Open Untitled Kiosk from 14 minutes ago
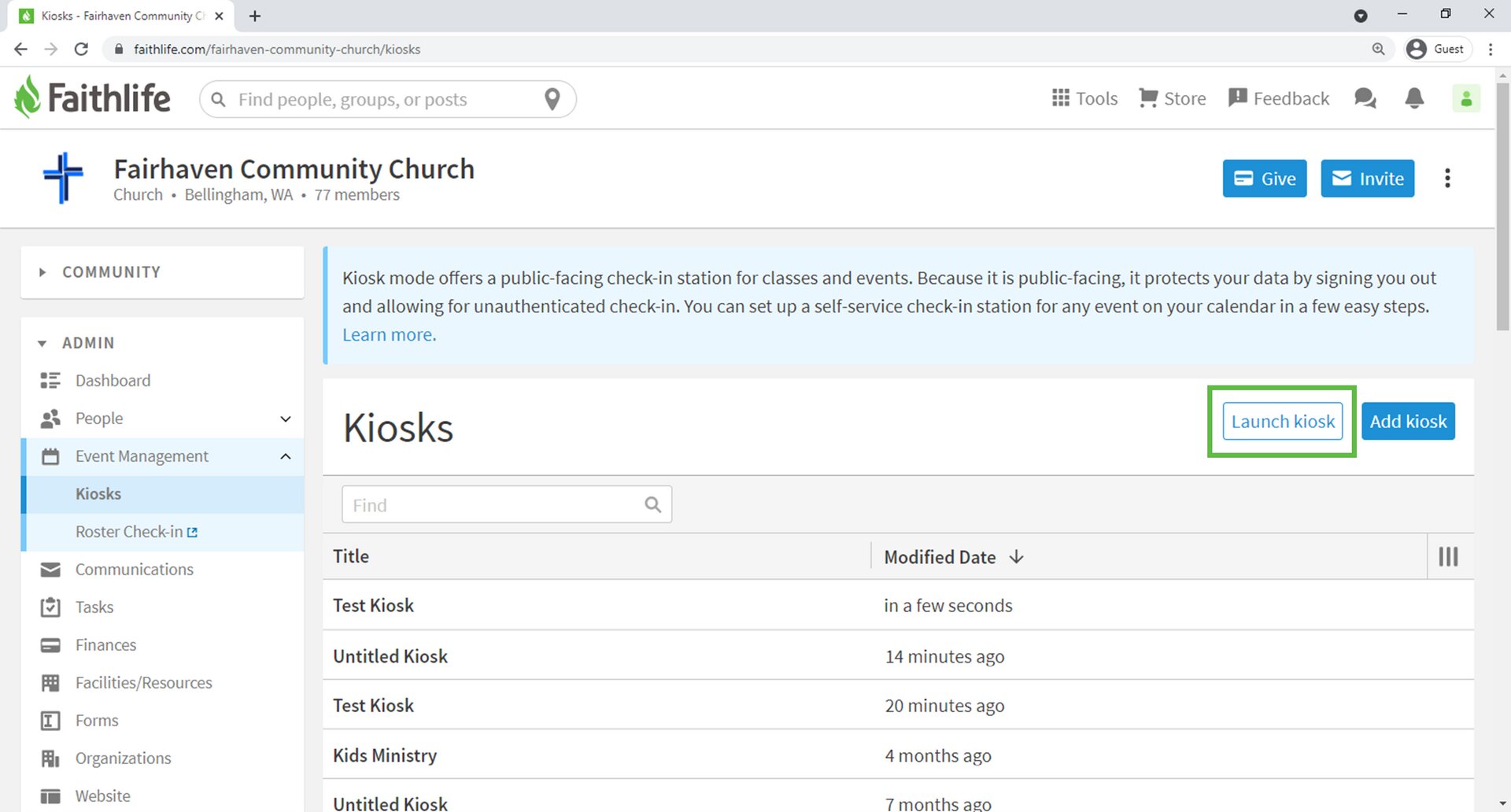1511x812 pixels. point(898,656)
